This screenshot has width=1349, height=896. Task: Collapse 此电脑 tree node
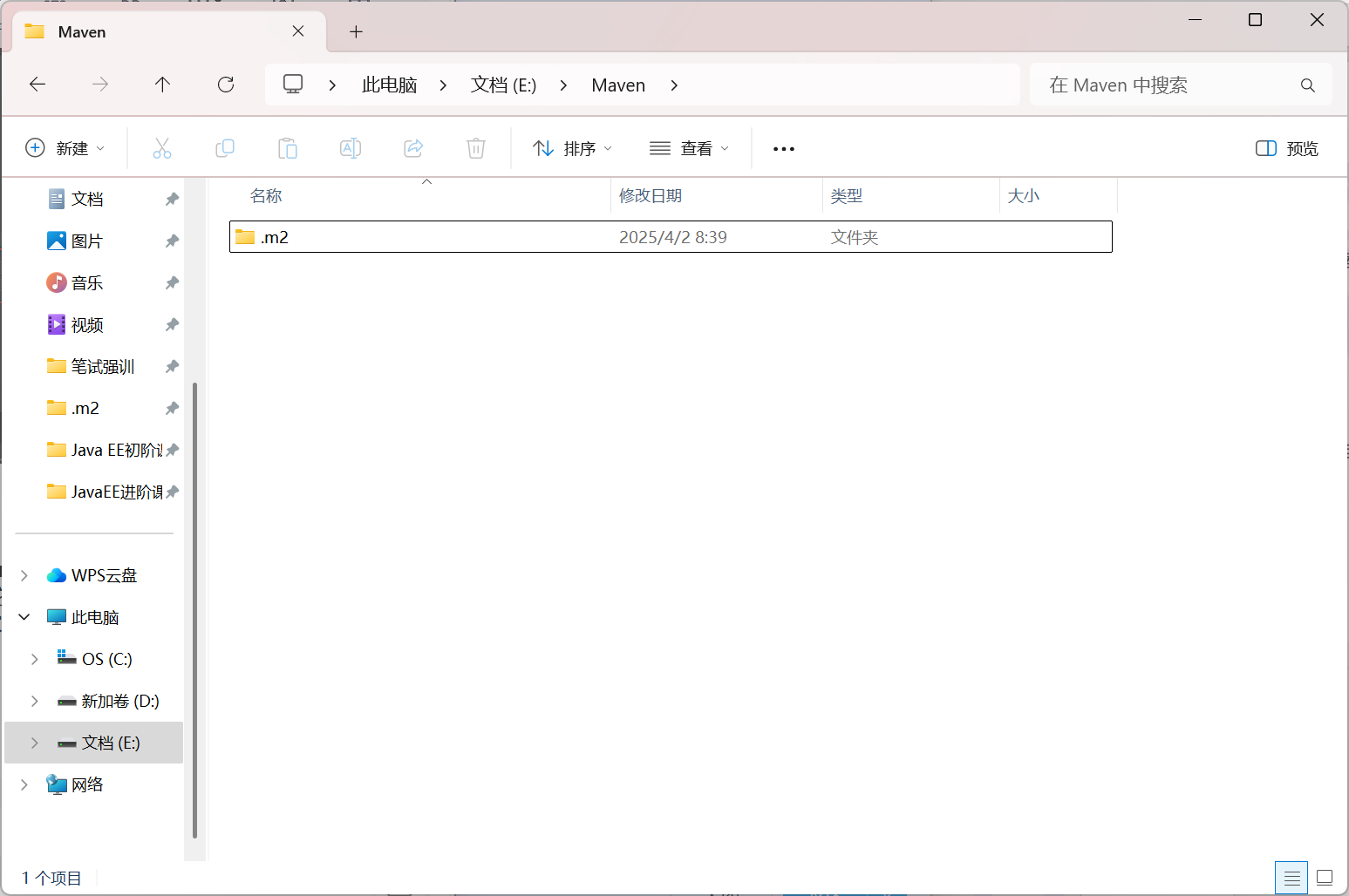click(x=24, y=617)
